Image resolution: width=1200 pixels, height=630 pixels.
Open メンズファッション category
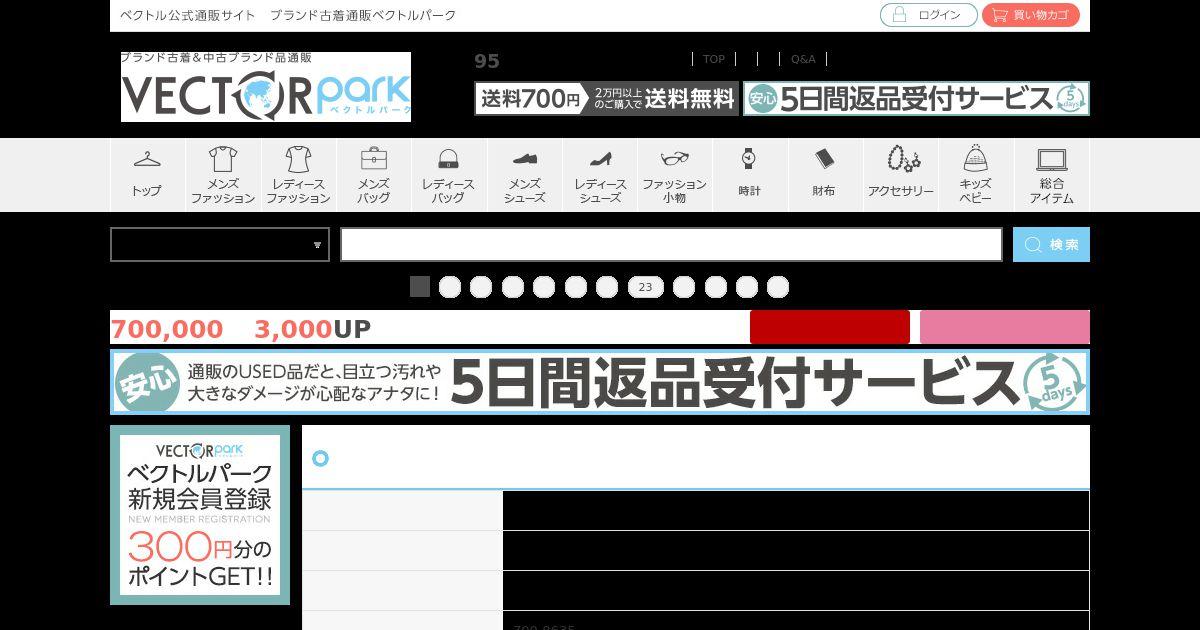click(x=223, y=175)
